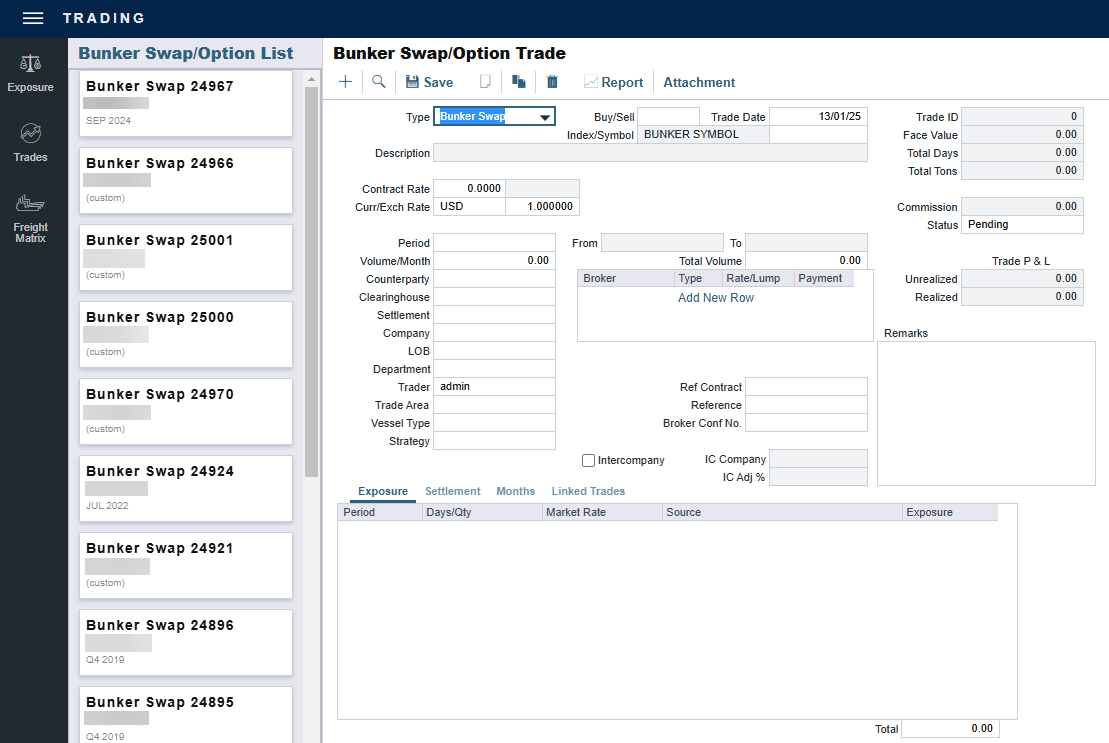This screenshot has width=1109, height=743.
Task: Go to Trades in sidebar
Action: (x=30, y=143)
